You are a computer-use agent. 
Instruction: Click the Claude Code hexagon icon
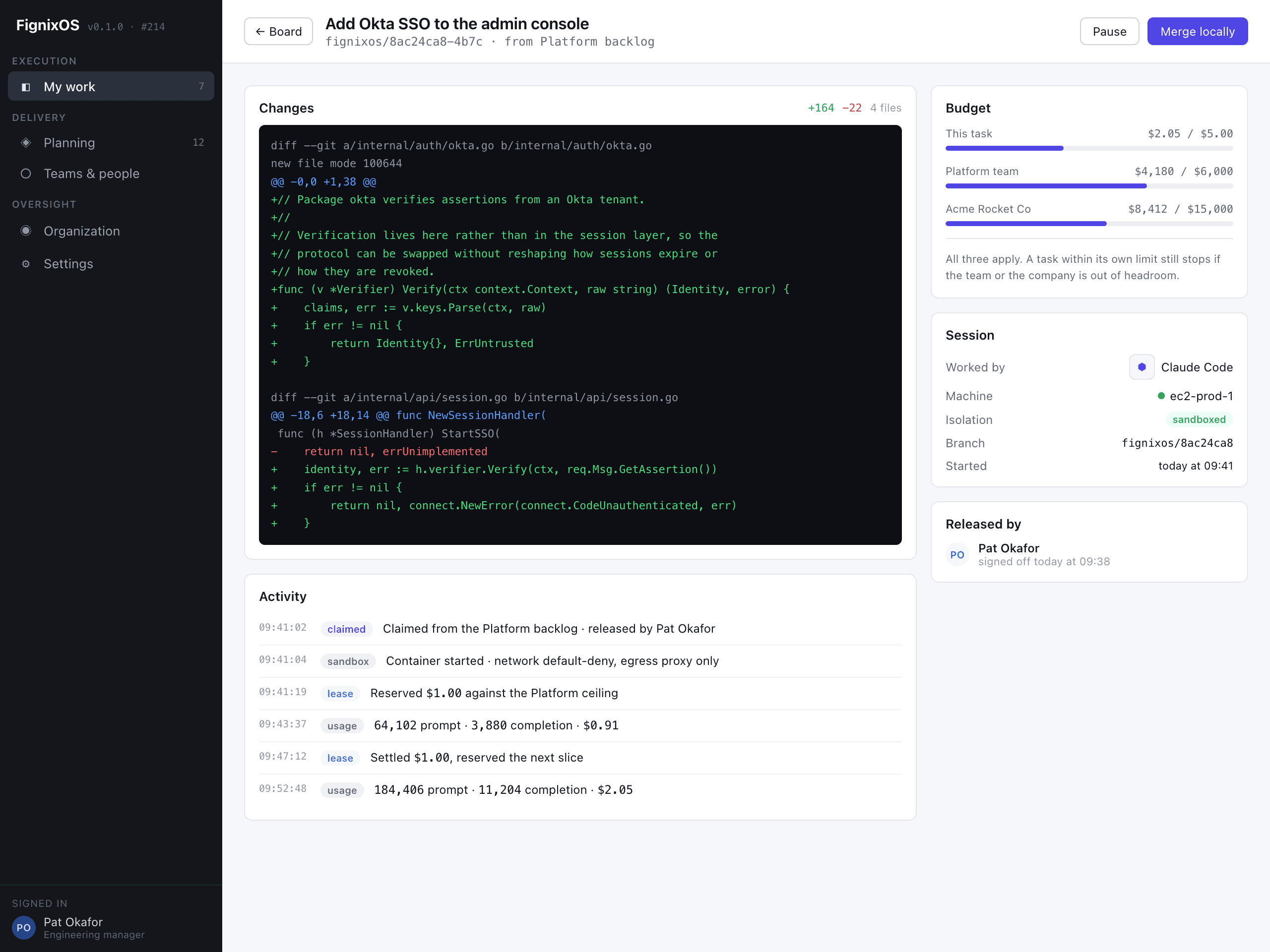(x=1142, y=367)
